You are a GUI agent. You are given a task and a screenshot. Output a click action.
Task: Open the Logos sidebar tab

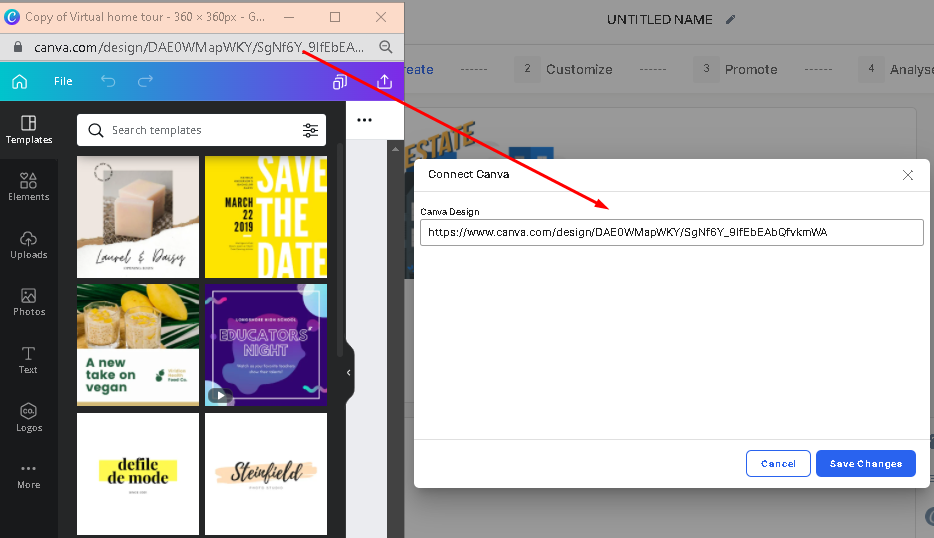(x=29, y=418)
